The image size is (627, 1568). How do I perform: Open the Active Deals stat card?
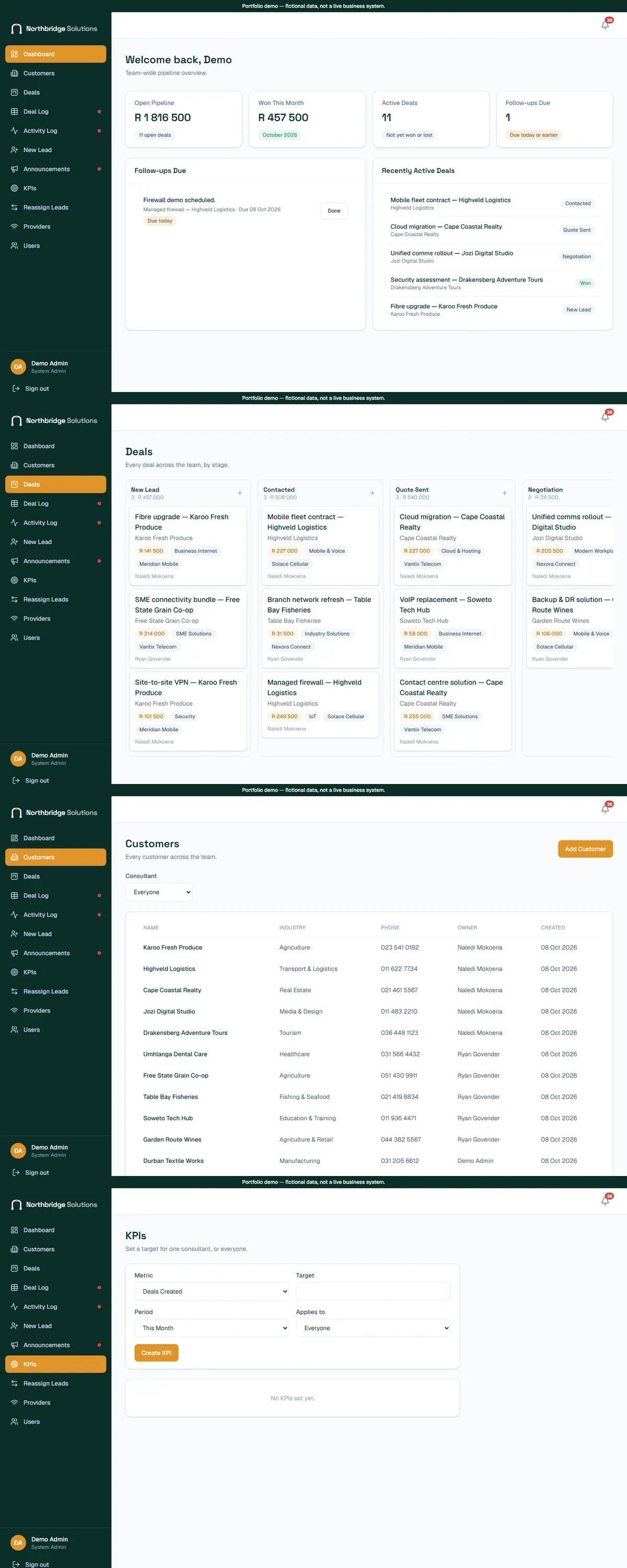pos(431,119)
